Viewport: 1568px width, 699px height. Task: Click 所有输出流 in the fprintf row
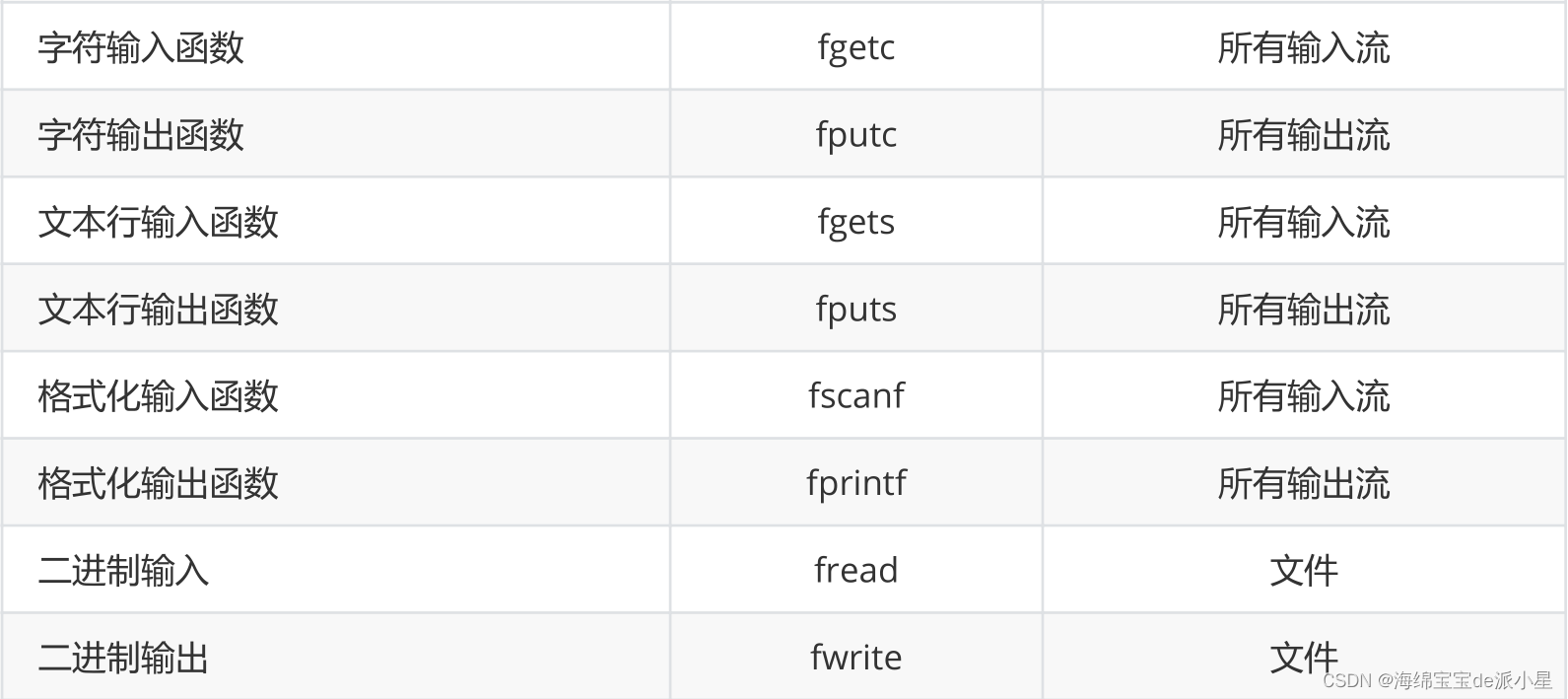coord(1303,483)
